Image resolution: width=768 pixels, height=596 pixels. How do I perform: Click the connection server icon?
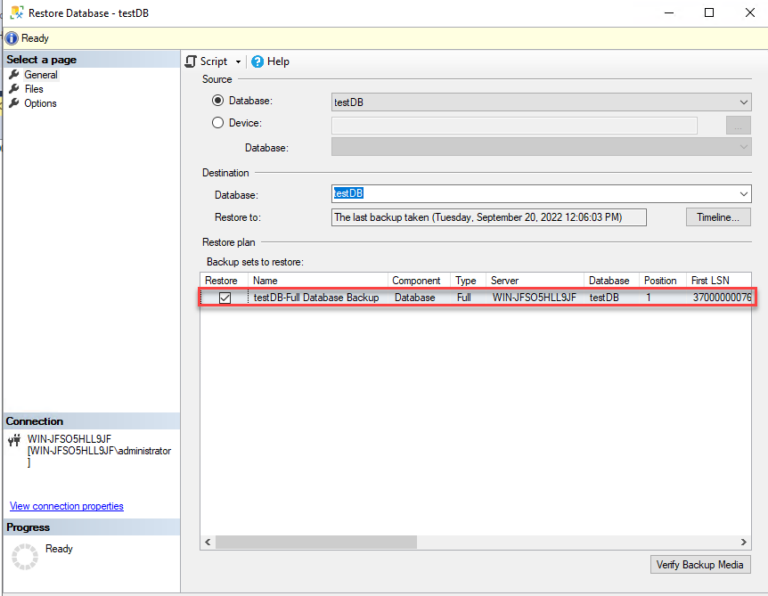coord(14,440)
